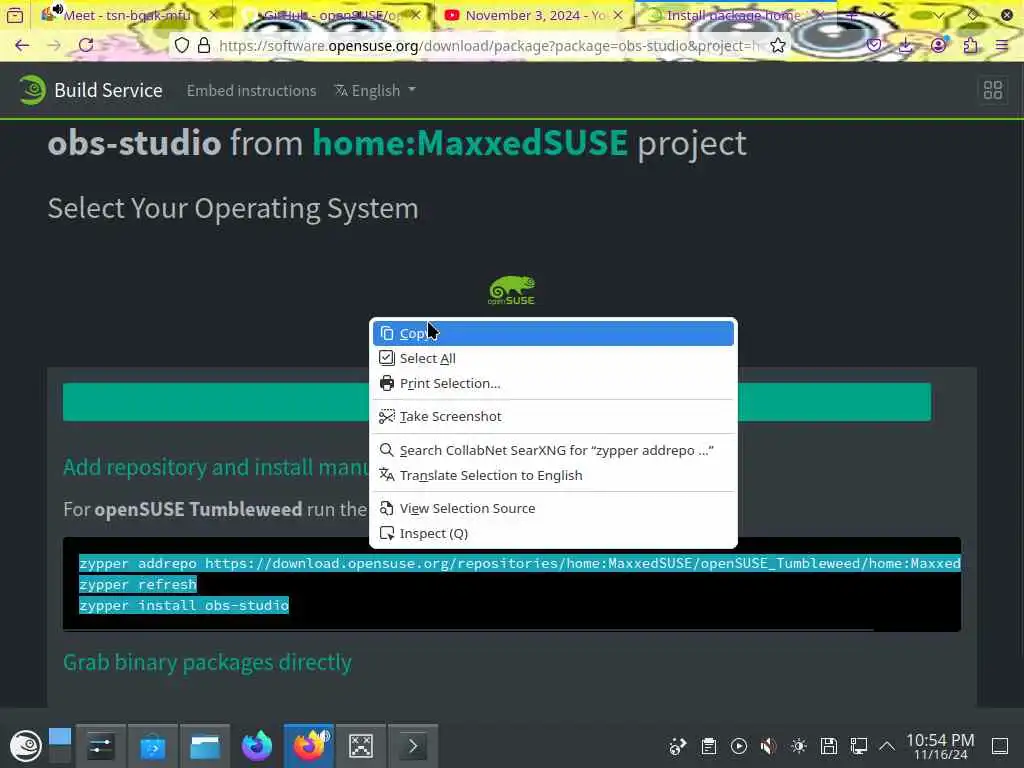Select the openSUSE chameleon distribution logo

[x=511, y=290]
